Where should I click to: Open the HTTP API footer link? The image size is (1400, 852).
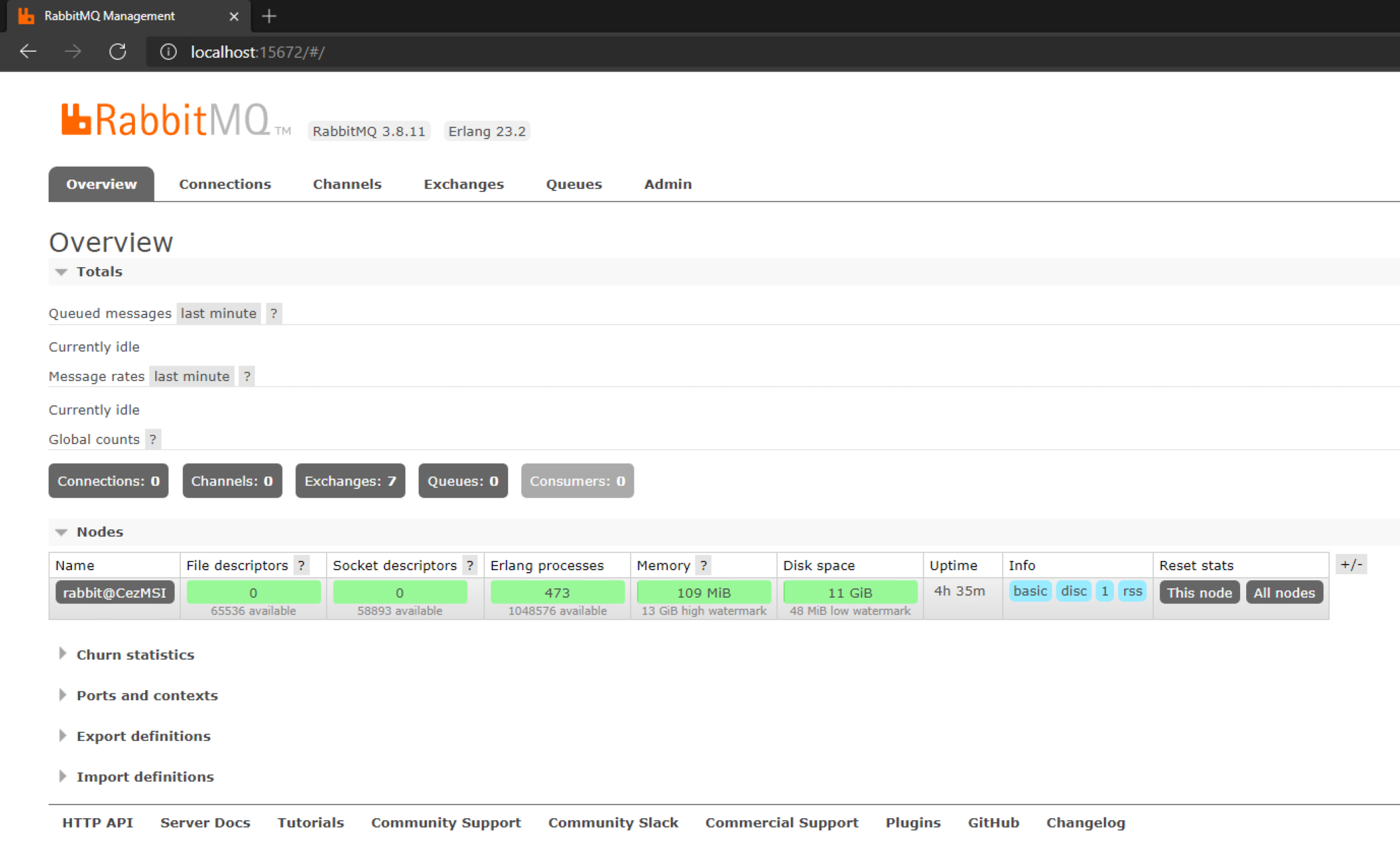[x=98, y=823]
